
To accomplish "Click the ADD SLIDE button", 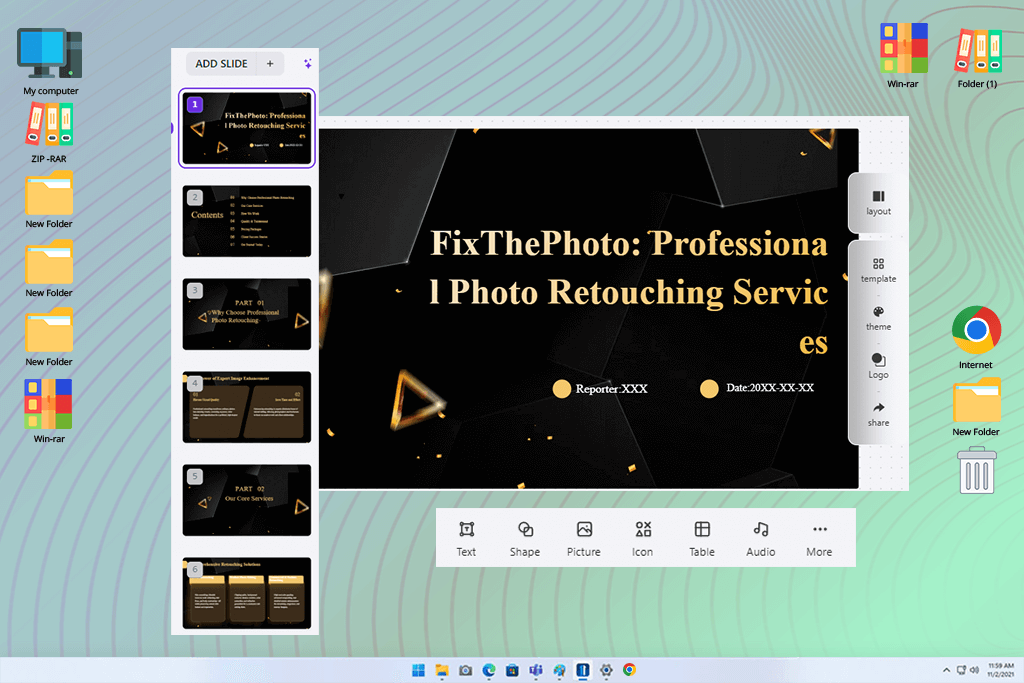I will [221, 64].
